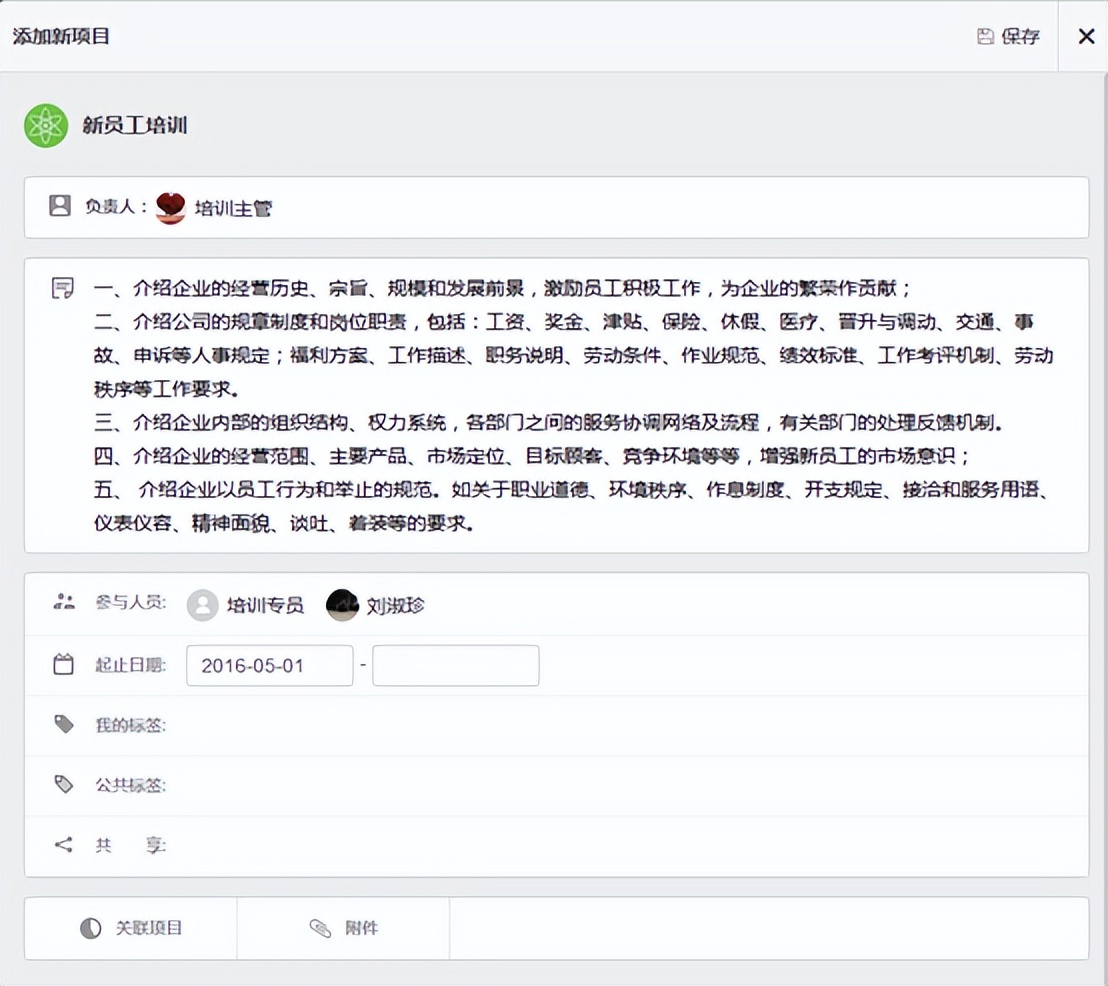Viewport: 1108px width, 986px height.
Task: Click the calendar icon beside 起止日期
Action: pyautogui.click(x=63, y=664)
